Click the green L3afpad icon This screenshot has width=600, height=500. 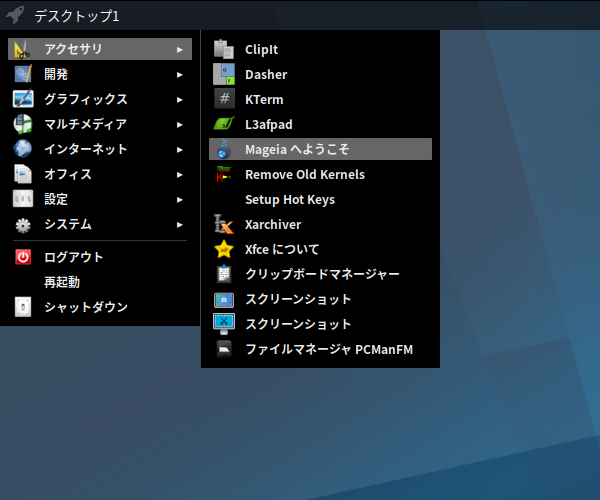coord(224,124)
